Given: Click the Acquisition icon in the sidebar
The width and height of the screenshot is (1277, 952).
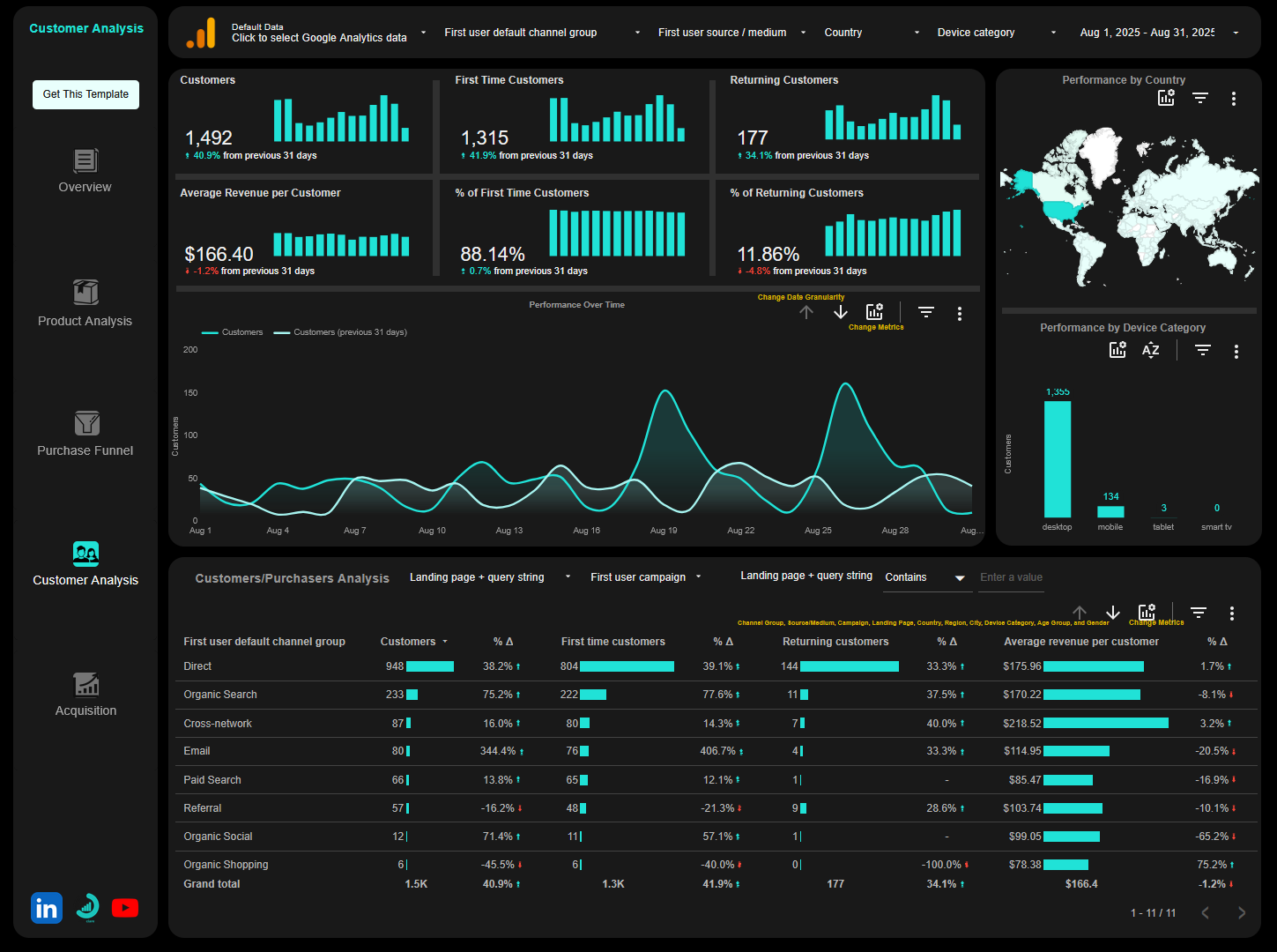Looking at the screenshot, I should (x=85, y=683).
